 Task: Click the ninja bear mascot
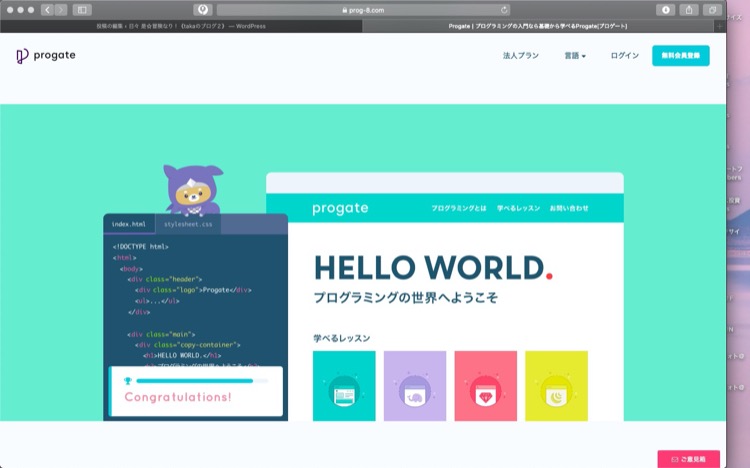[x=193, y=190]
